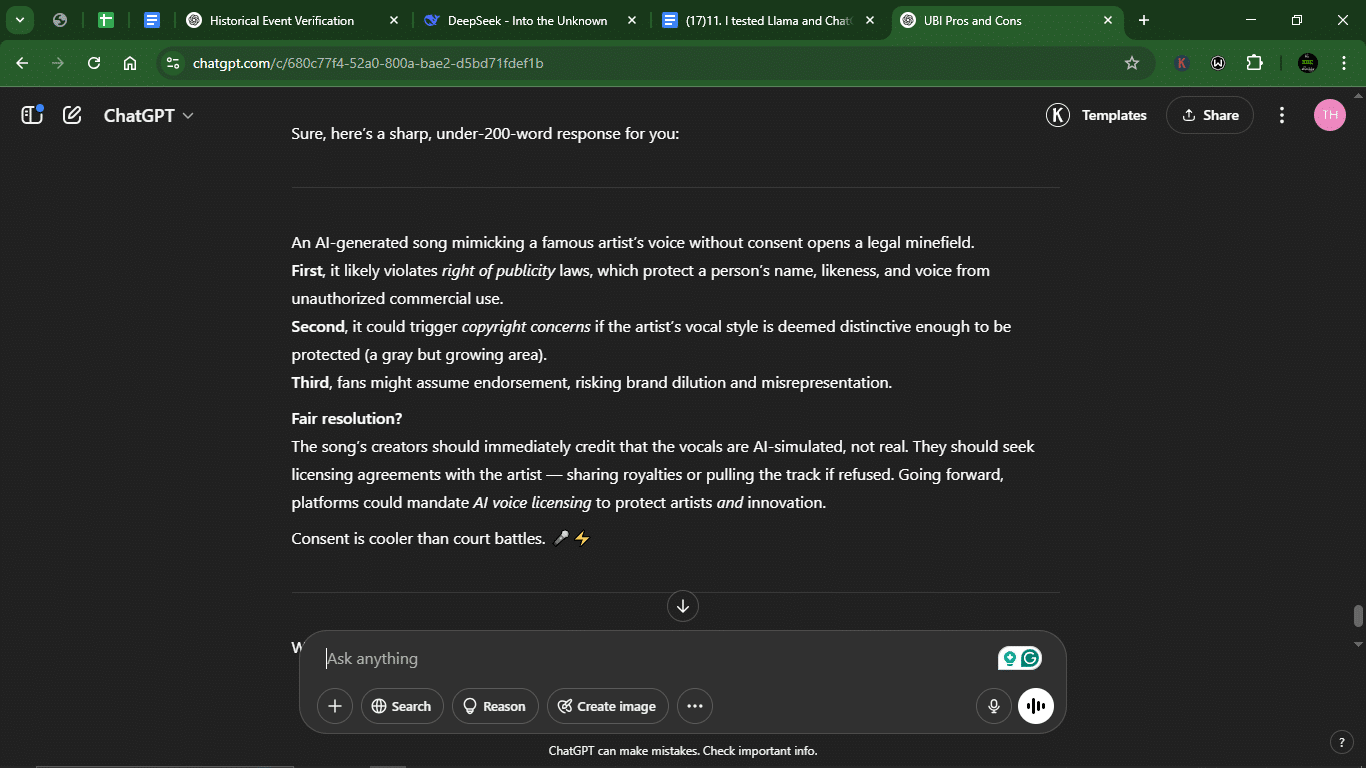Open the Google Docs pinned tab
This screenshot has width=1366, height=768.
click(152, 20)
